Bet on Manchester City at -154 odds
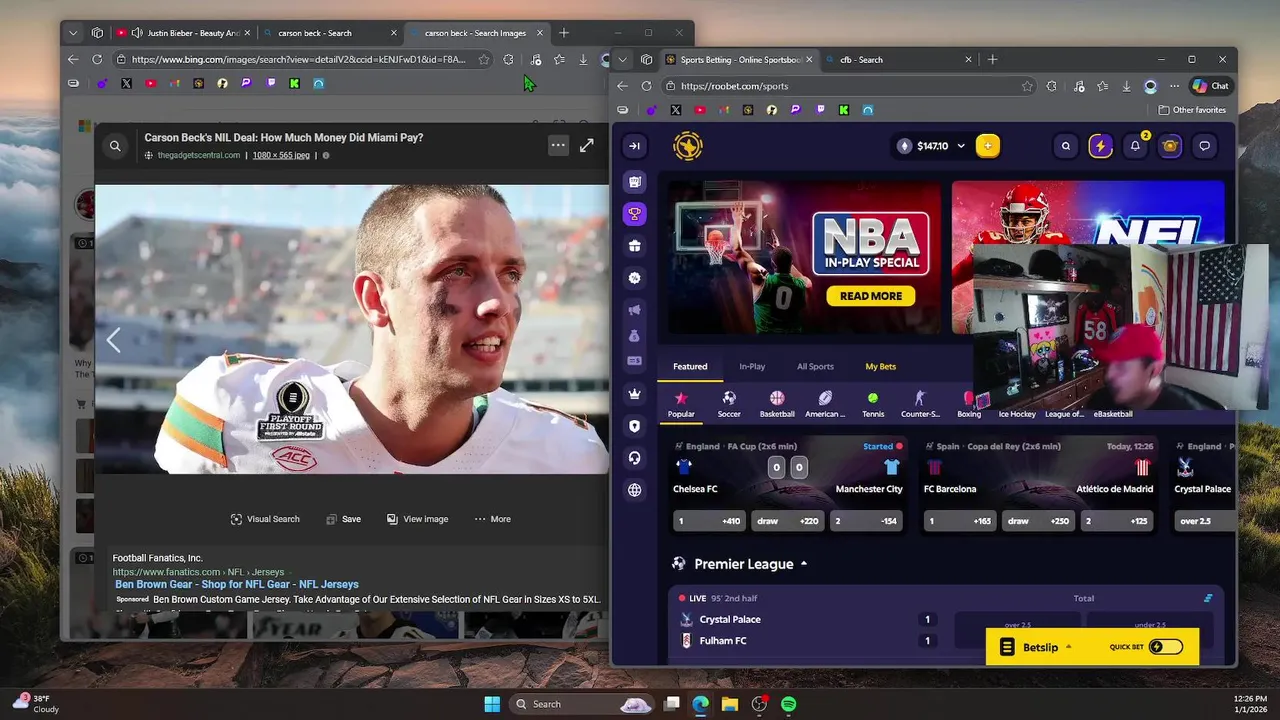The width and height of the screenshot is (1280, 720). pyautogui.click(x=866, y=521)
